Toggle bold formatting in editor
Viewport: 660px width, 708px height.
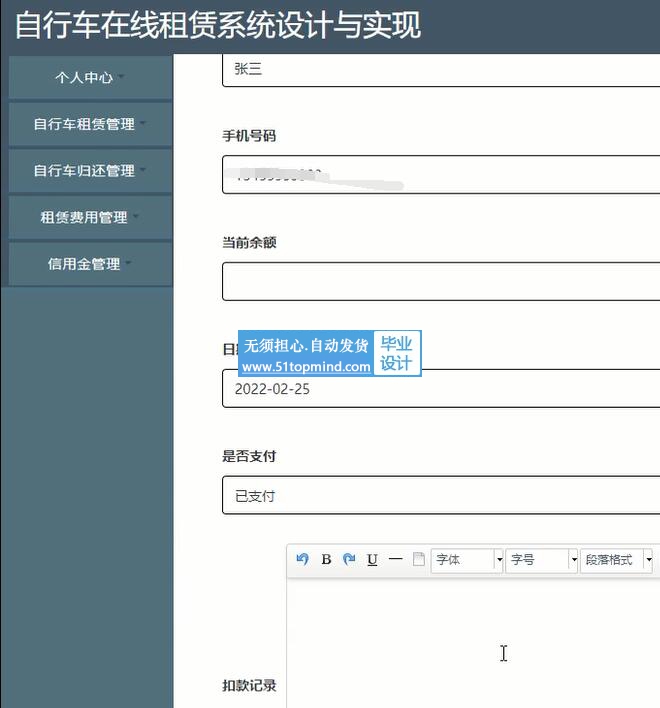(326, 559)
